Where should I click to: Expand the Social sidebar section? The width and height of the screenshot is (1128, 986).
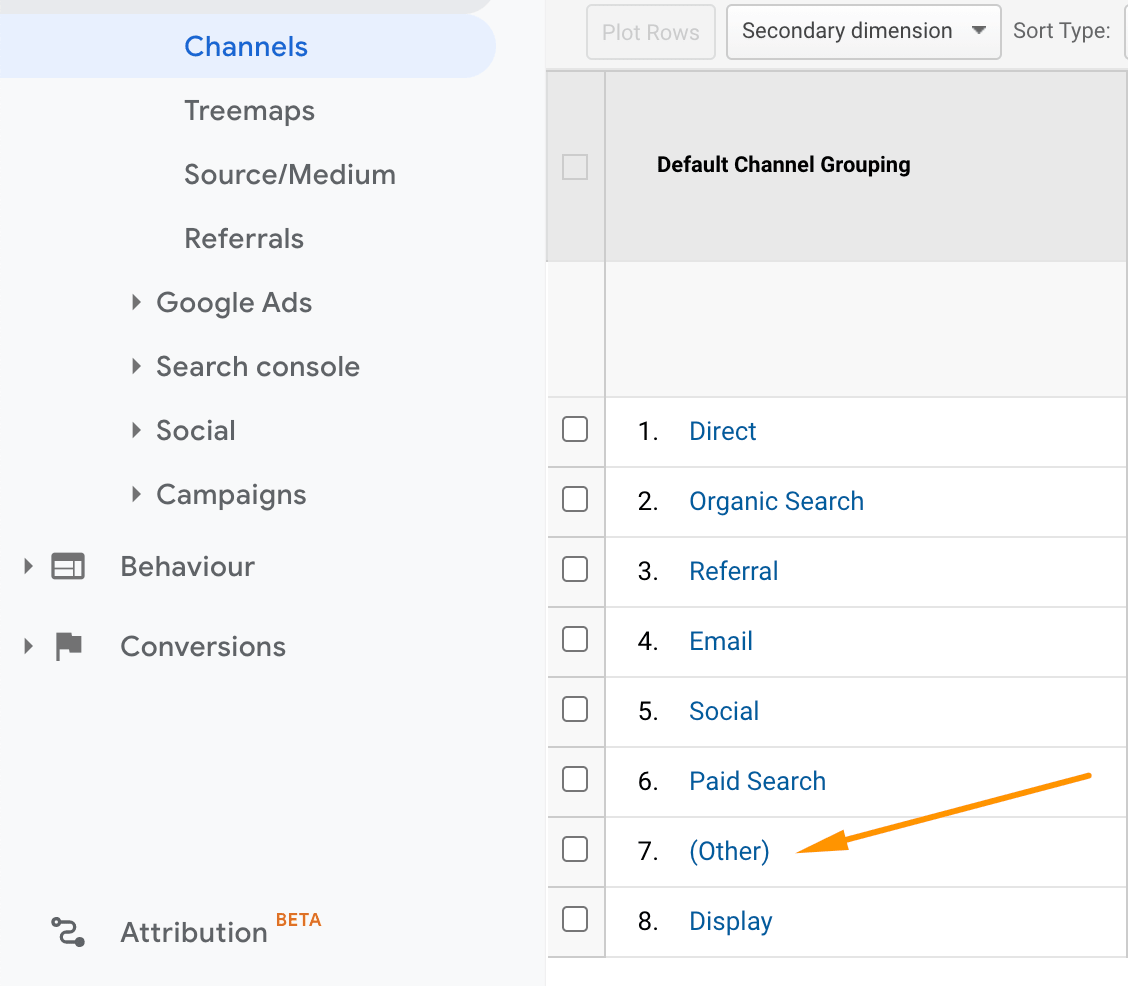[x=137, y=430]
